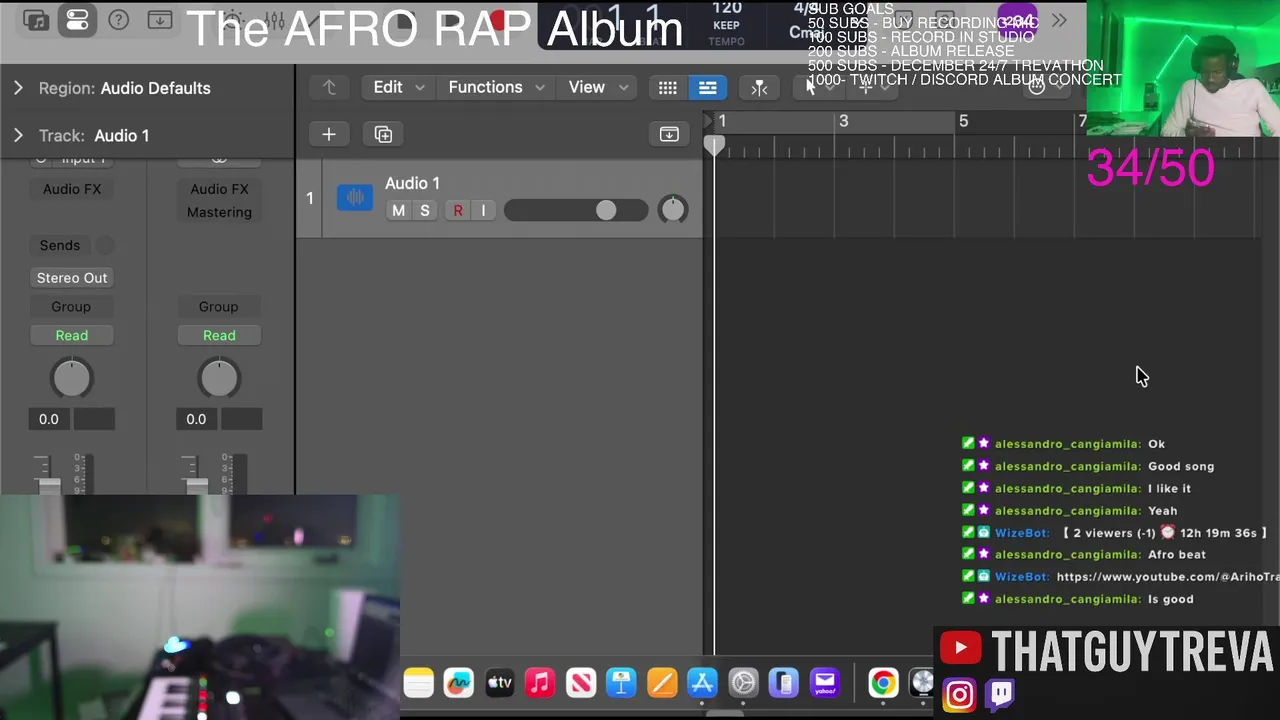Toggle right channel strip Read automation button
The image size is (1280, 720).
(219, 335)
